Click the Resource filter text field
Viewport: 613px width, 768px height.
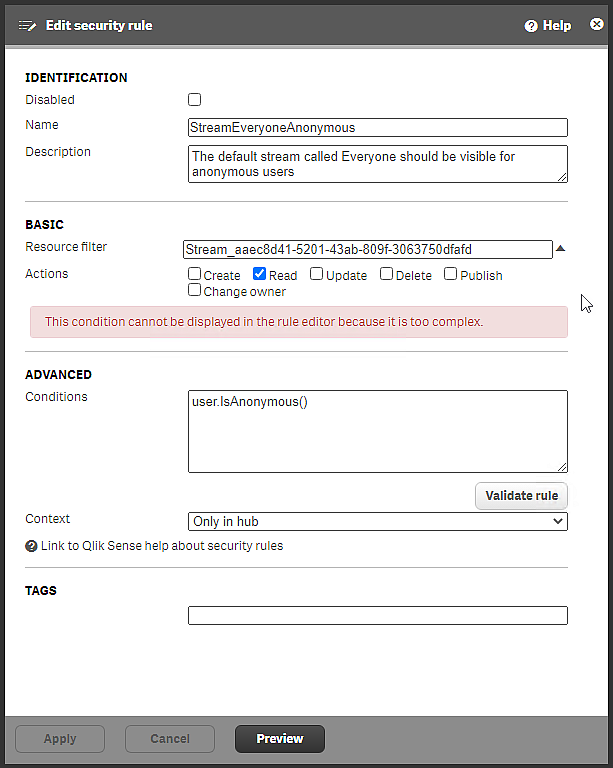click(367, 249)
